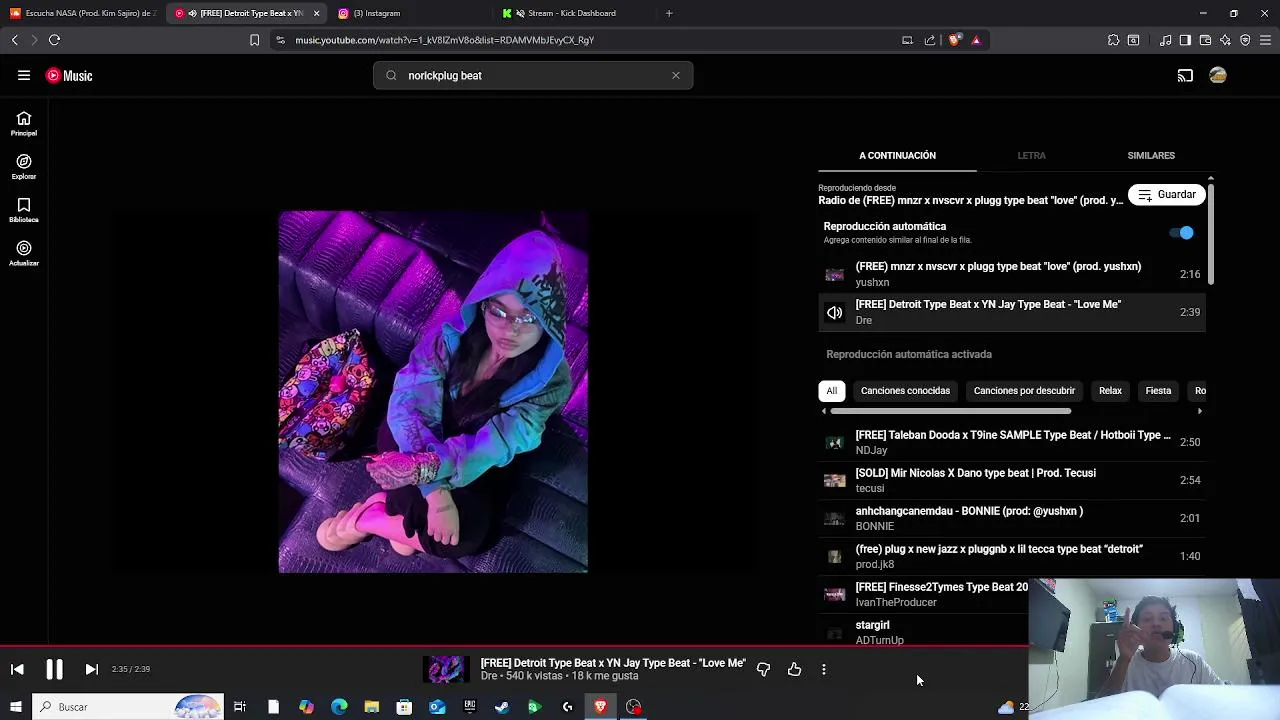Viewport: 1280px width, 720px height.
Task: Open Brave wallet toolbar icon
Action: click(x=1205, y=40)
